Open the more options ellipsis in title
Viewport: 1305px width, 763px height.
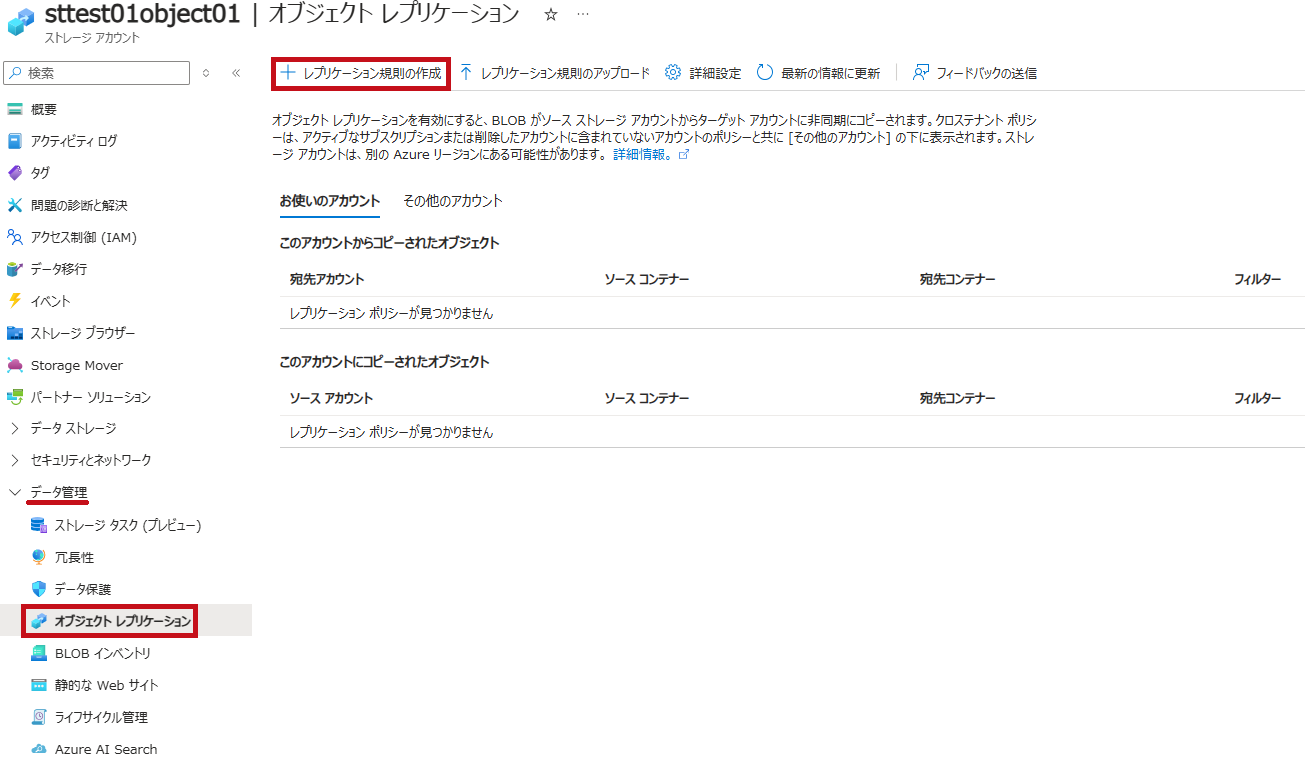(x=583, y=14)
